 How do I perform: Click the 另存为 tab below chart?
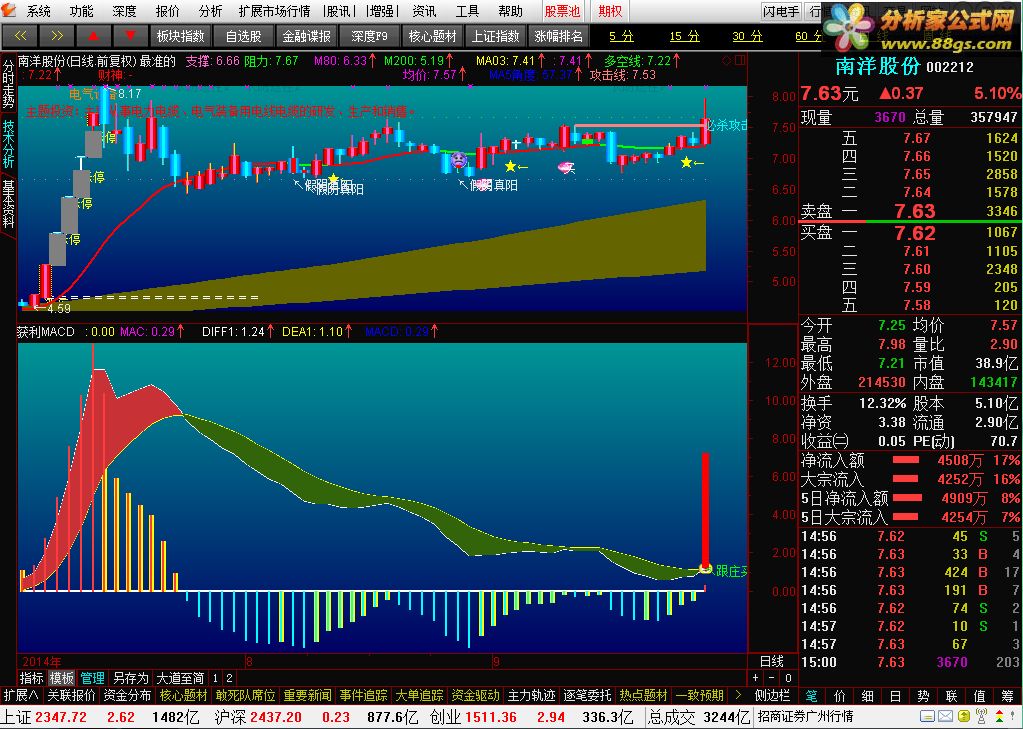coord(130,678)
